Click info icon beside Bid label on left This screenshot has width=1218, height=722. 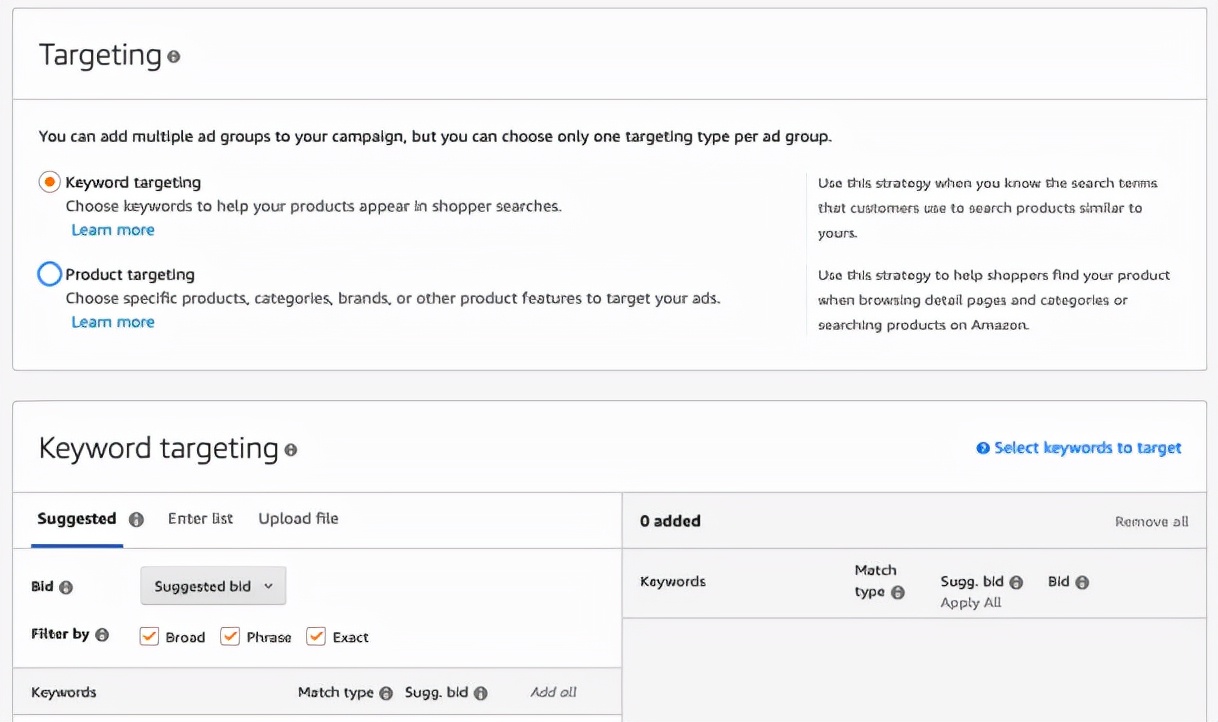click(x=66, y=588)
